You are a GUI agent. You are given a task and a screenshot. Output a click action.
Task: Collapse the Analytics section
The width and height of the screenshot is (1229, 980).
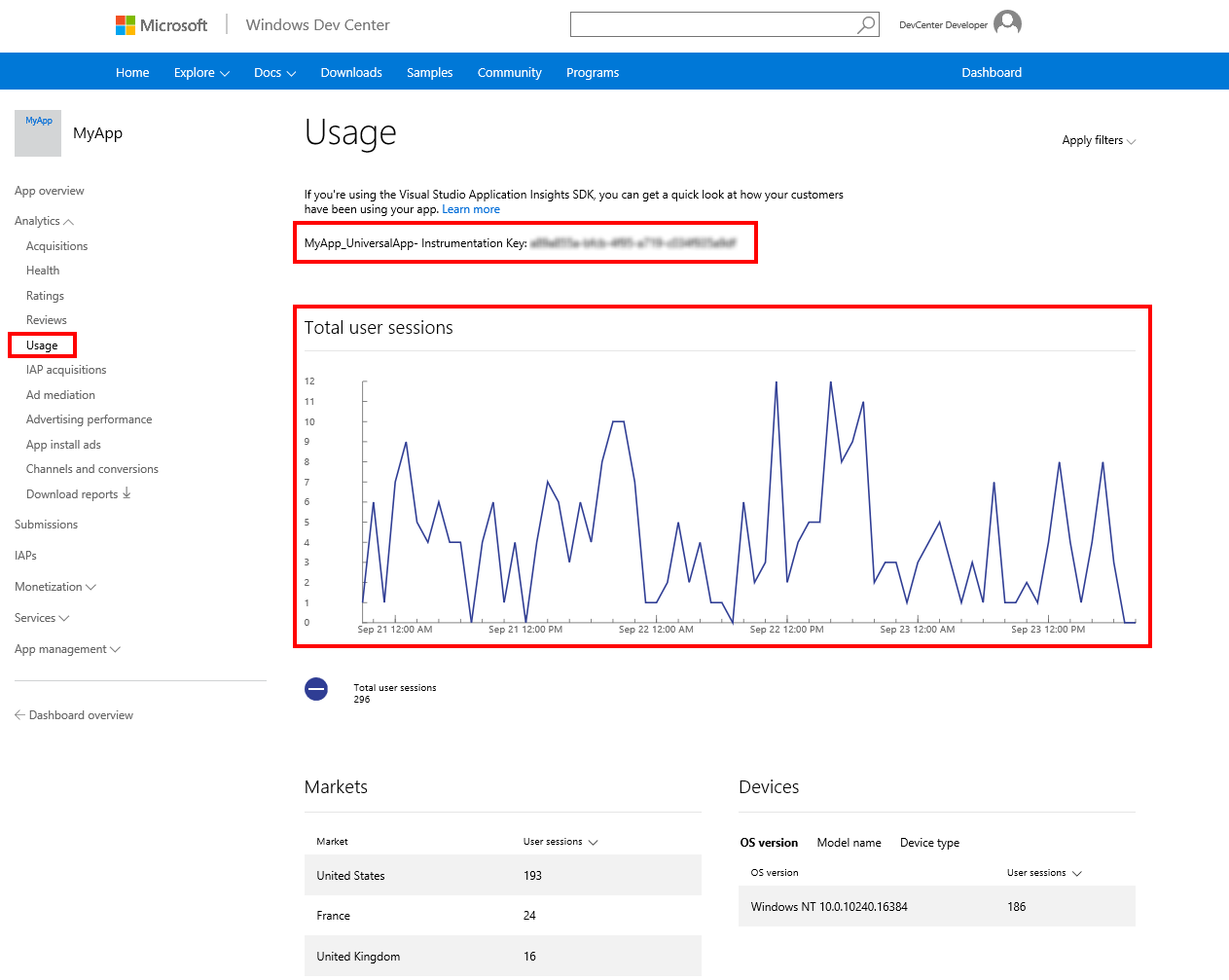coord(44,221)
